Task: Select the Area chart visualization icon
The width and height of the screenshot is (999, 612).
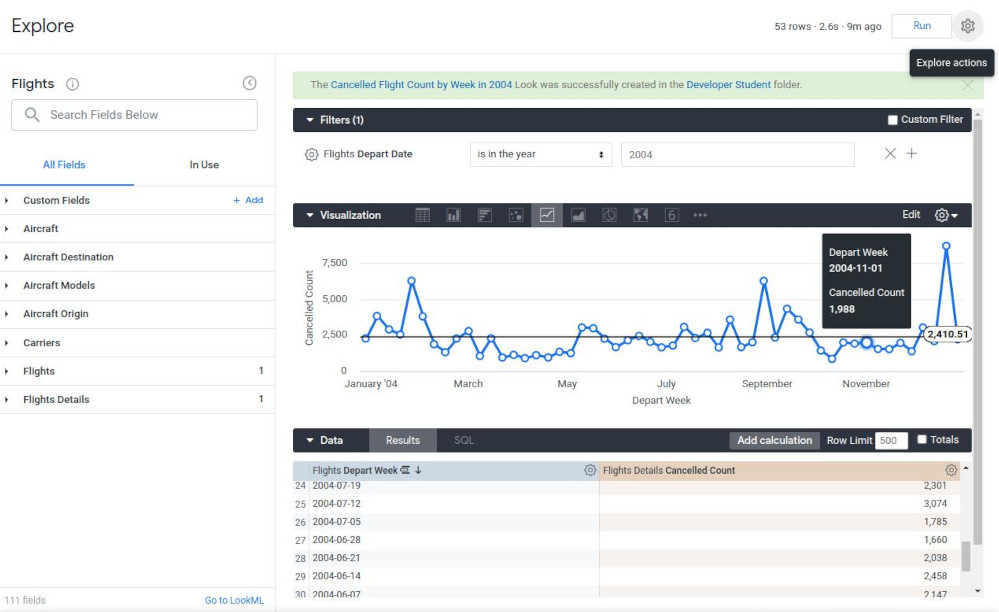Action: (x=578, y=215)
